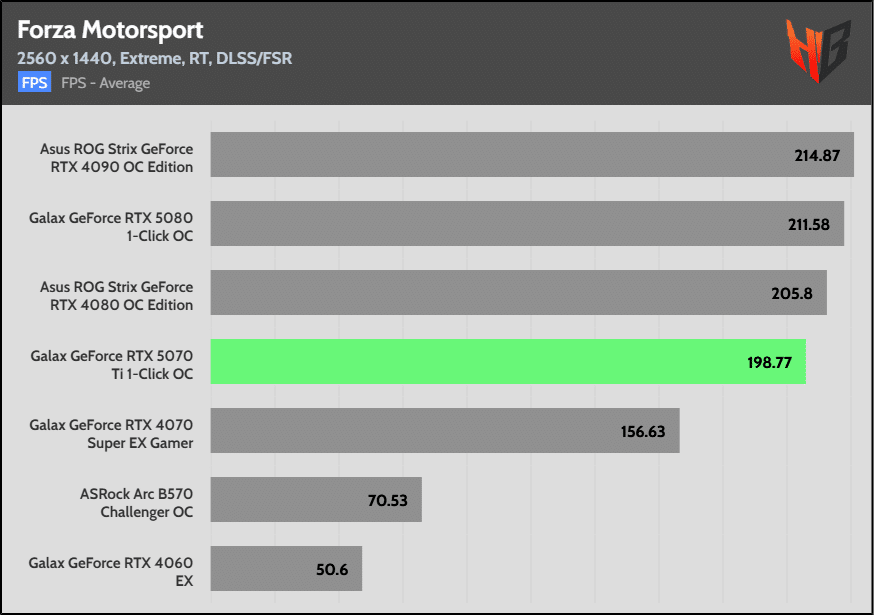This screenshot has height=615, width=874.
Task: Click the 70.53 value label
Action: coord(387,500)
